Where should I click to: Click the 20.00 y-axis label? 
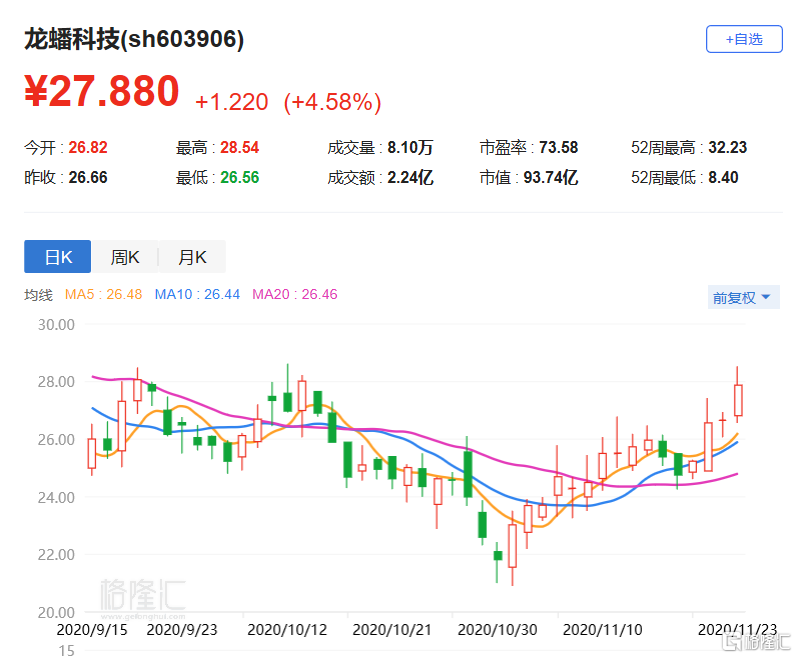(56, 612)
